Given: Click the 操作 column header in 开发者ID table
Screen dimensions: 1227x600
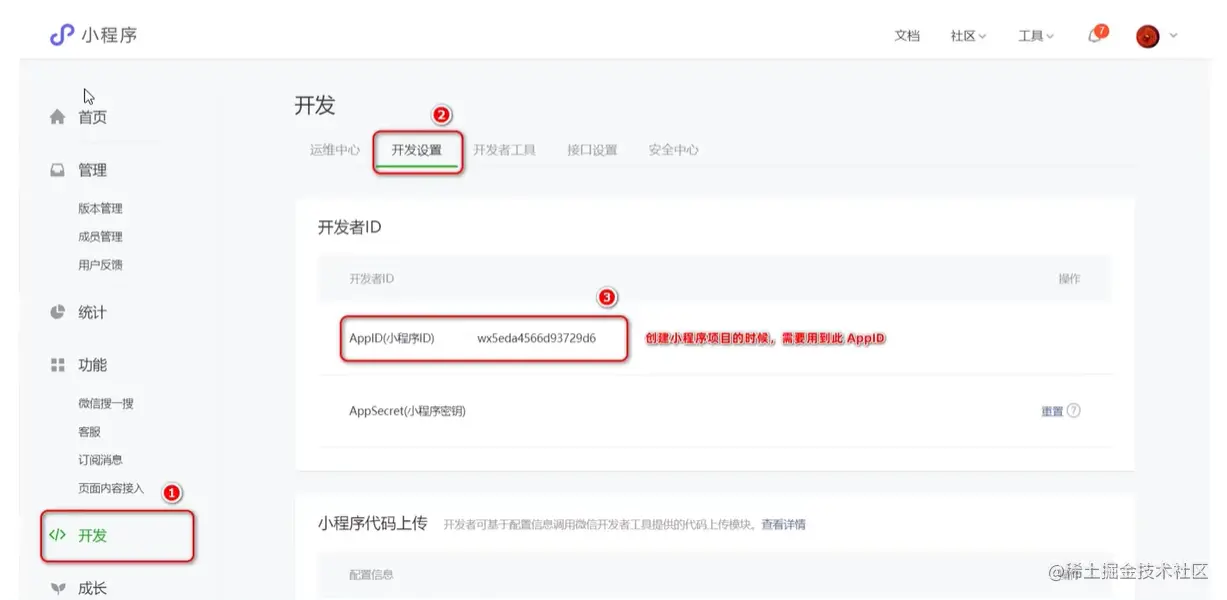Looking at the screenshot, I should pos(1069,278).
